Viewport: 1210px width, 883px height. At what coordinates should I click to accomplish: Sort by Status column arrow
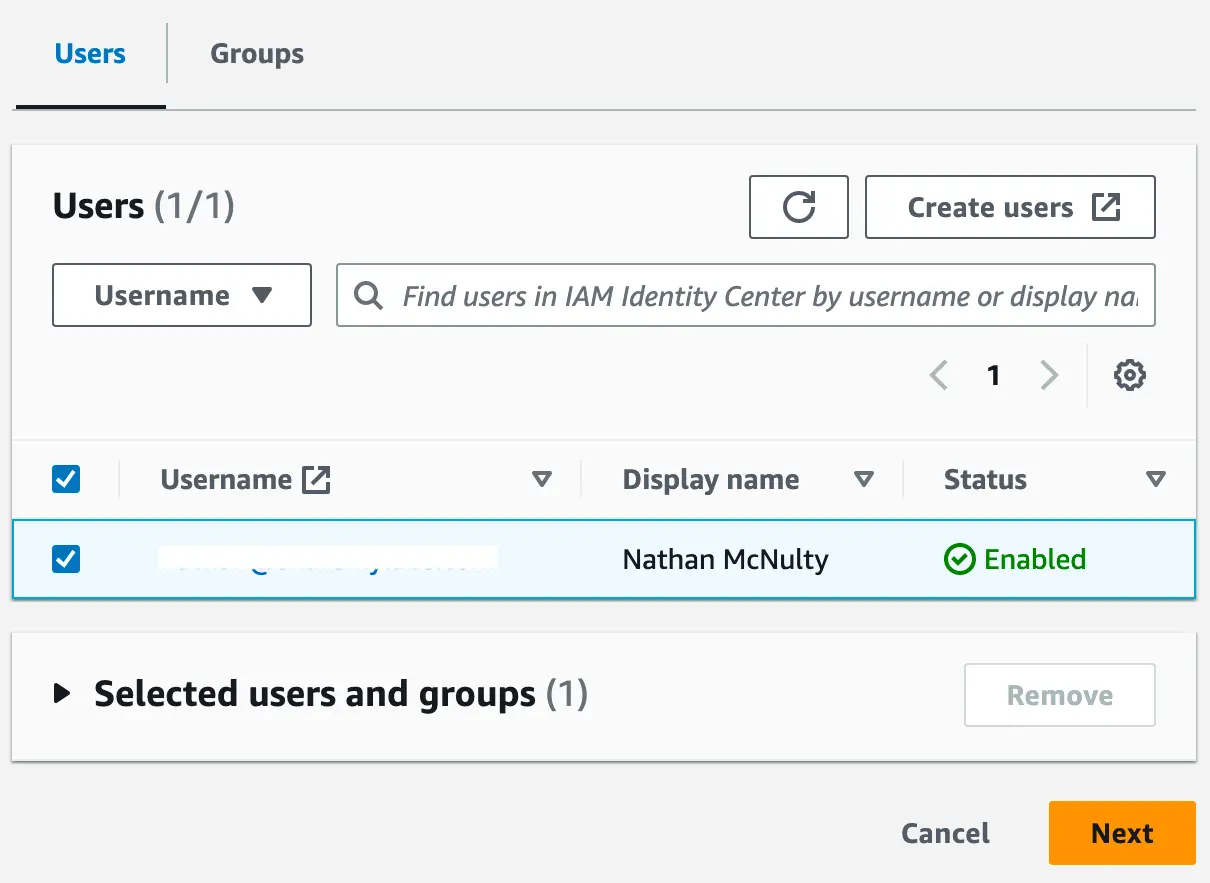(1155, 479)
